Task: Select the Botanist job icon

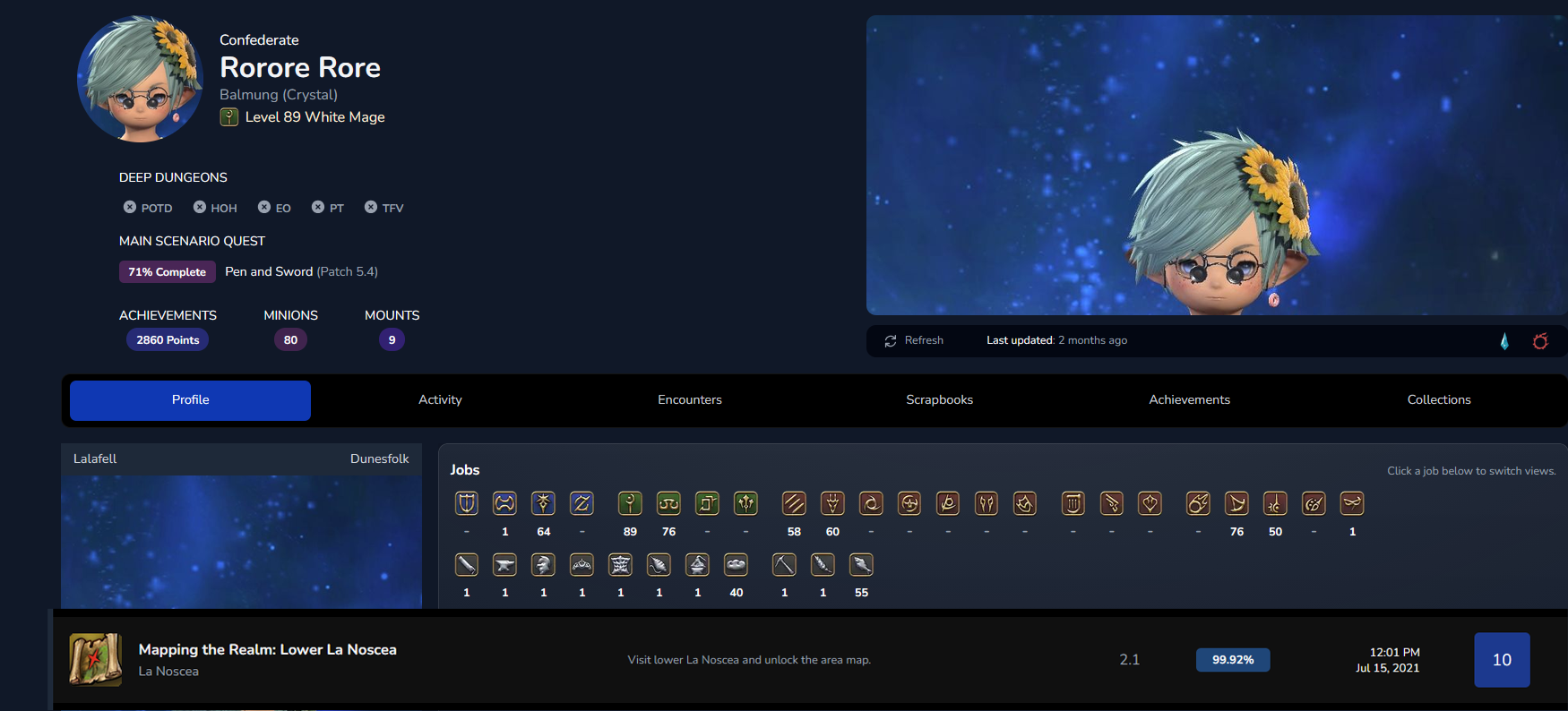Action: coord(823,564)
